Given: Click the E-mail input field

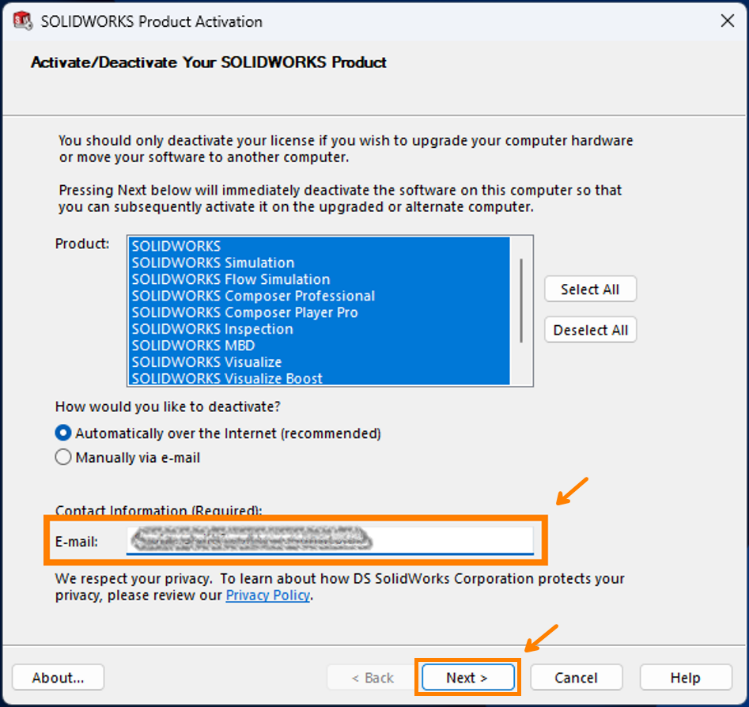Looking at the screenshot, I should pos(330,541).
